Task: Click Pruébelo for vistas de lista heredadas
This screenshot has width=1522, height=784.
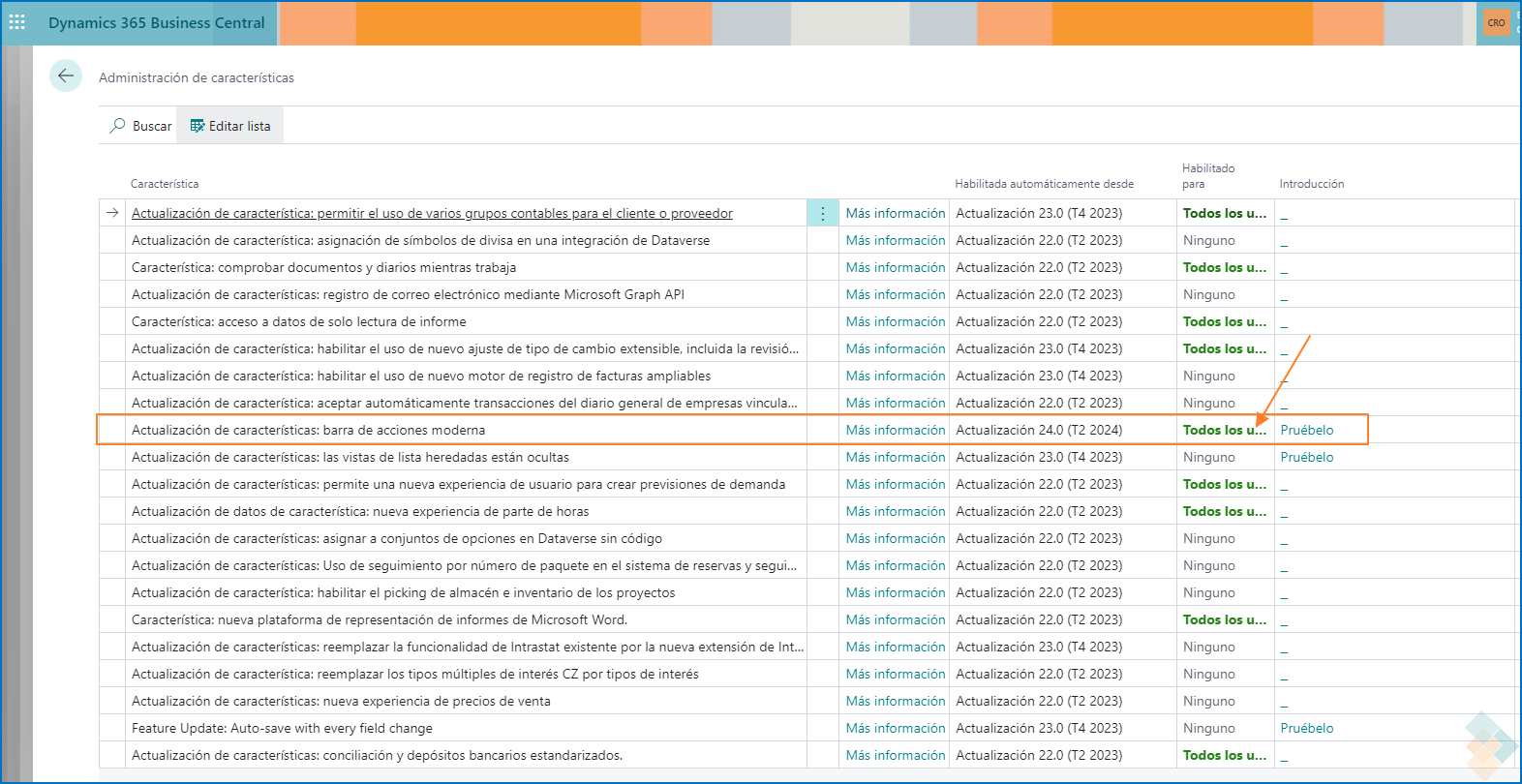Action: tap(1307, 457)
